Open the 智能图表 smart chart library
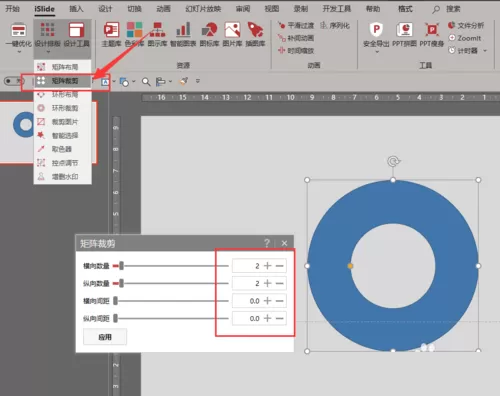The width and height of the screenshot is (500, 396). point(183,34)
